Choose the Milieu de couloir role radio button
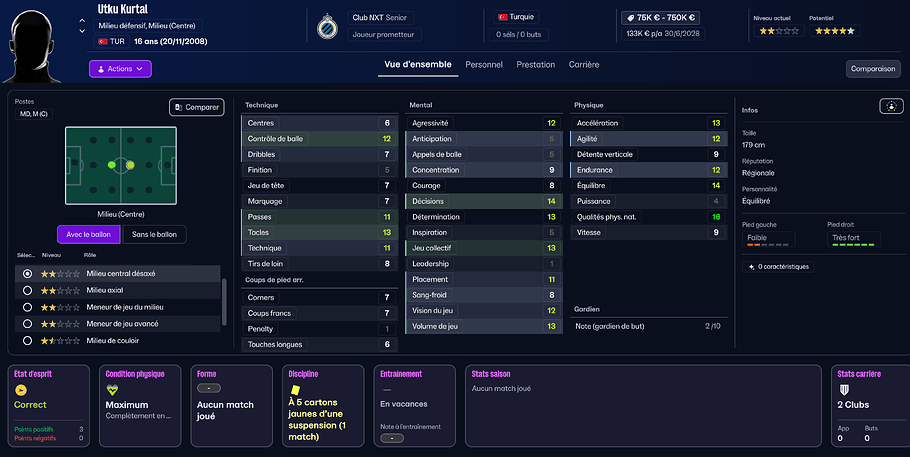Screen dimensions: 910x457 coord(27,341)
